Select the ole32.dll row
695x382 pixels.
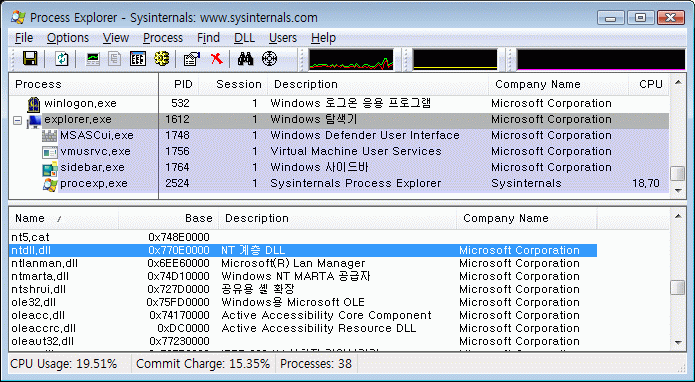click(303, 303)
